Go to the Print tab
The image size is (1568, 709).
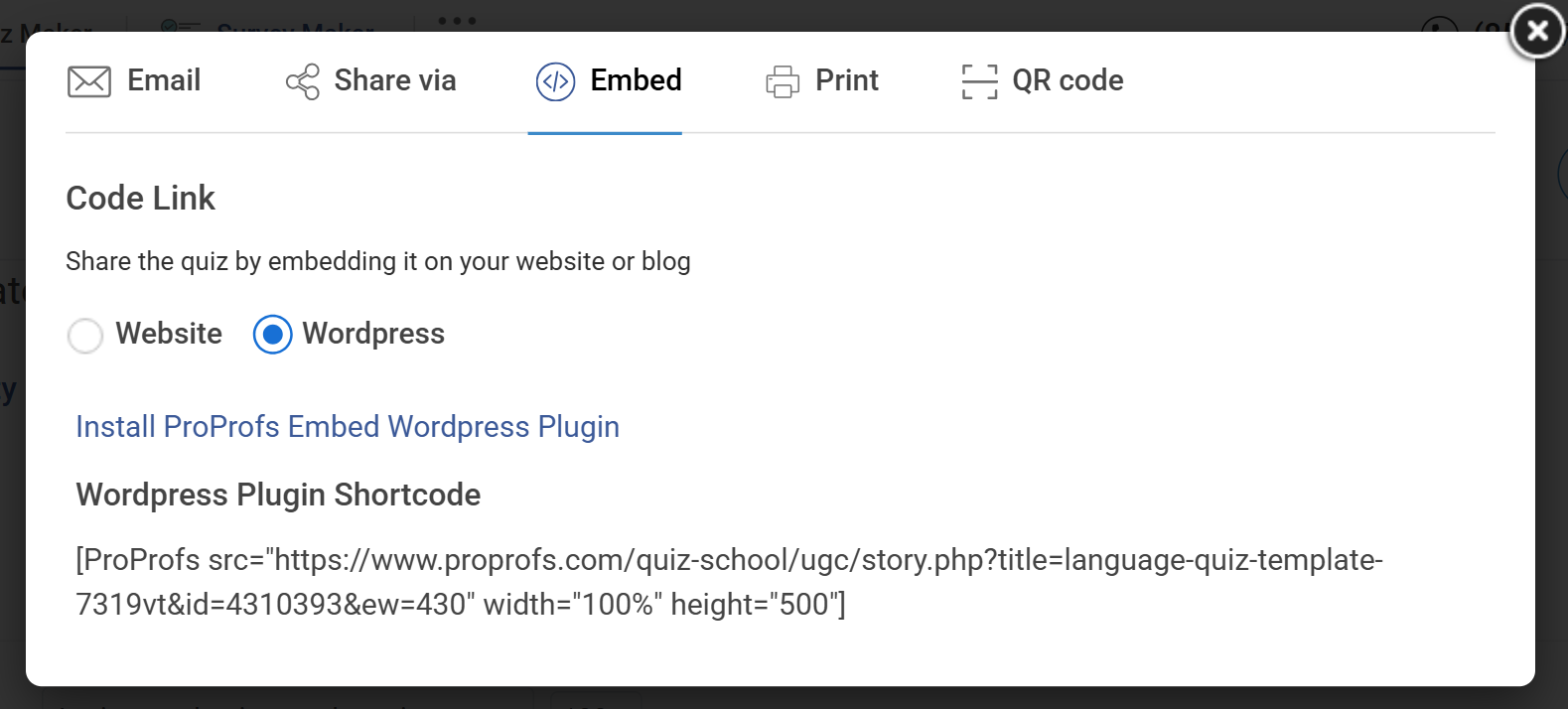click(x=846, y=80)
